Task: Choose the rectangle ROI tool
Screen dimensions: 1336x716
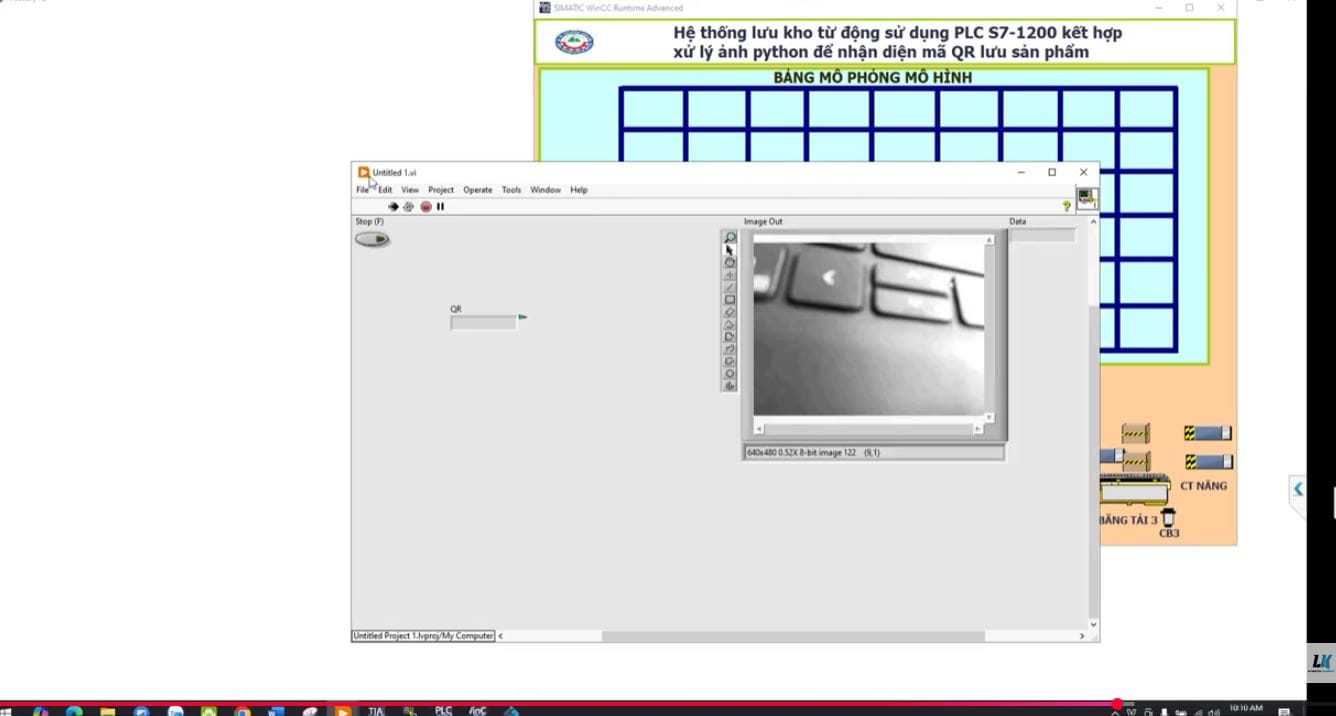Action: click(x=730, y=300)
